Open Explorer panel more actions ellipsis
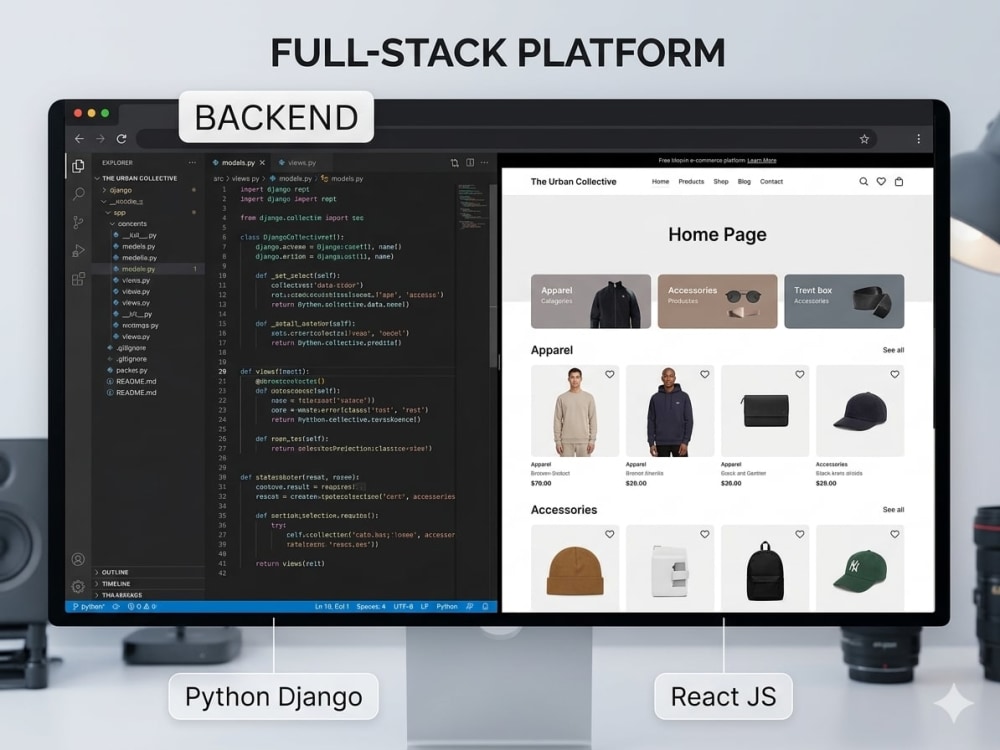 [192, 163]
